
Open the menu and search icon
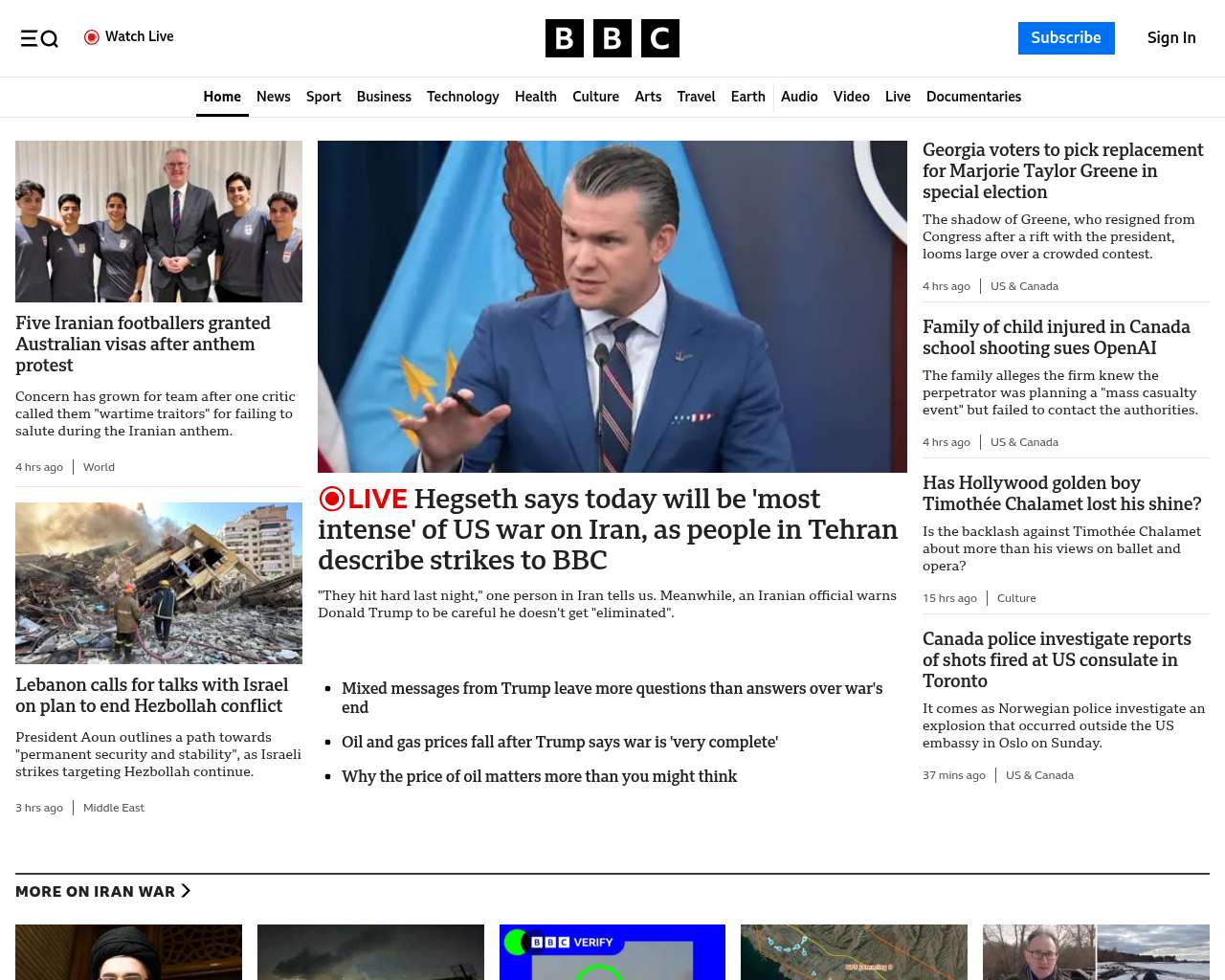(x=39, y=38)
